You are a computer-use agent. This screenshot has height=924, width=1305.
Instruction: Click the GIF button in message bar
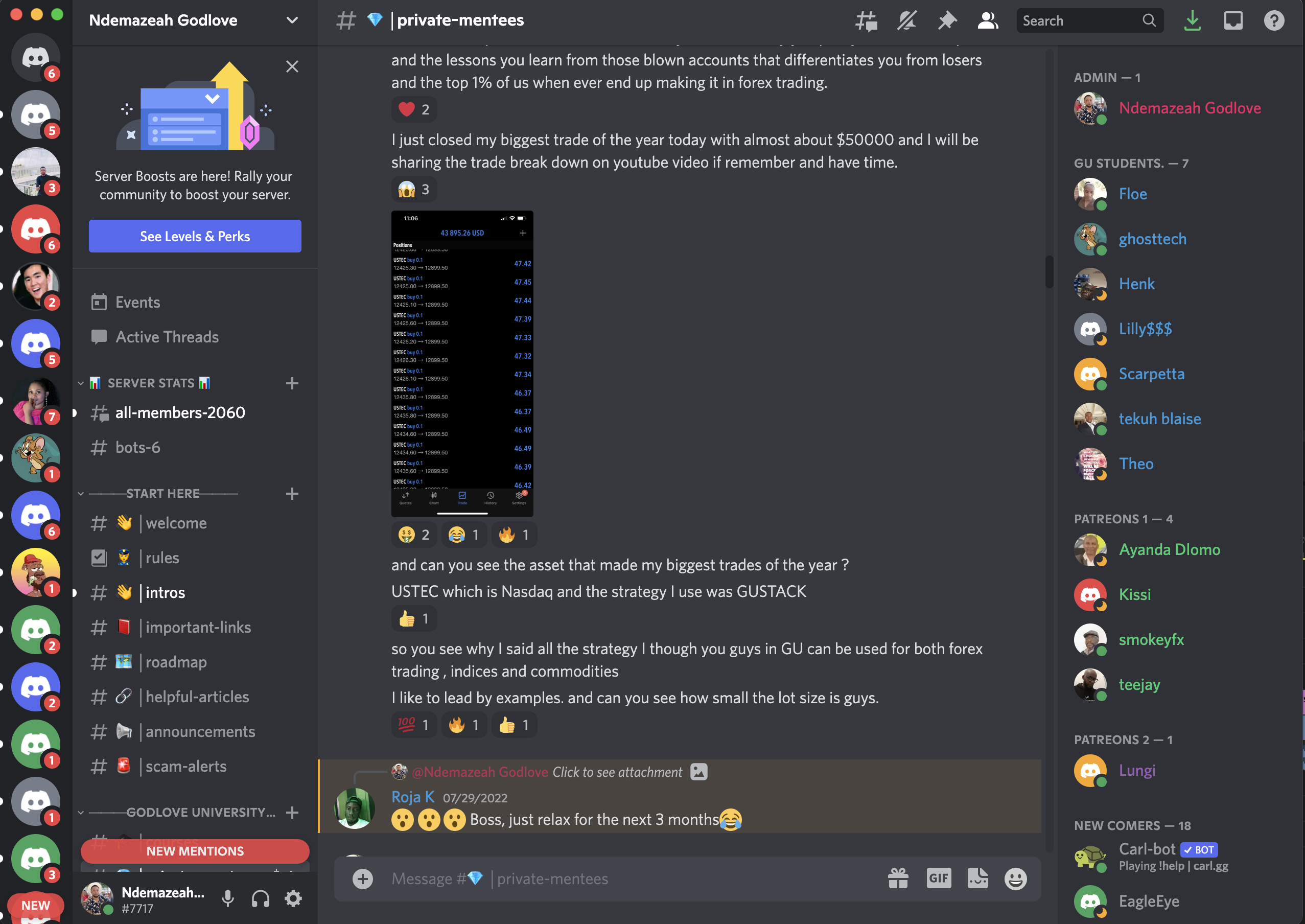(938, 879)
